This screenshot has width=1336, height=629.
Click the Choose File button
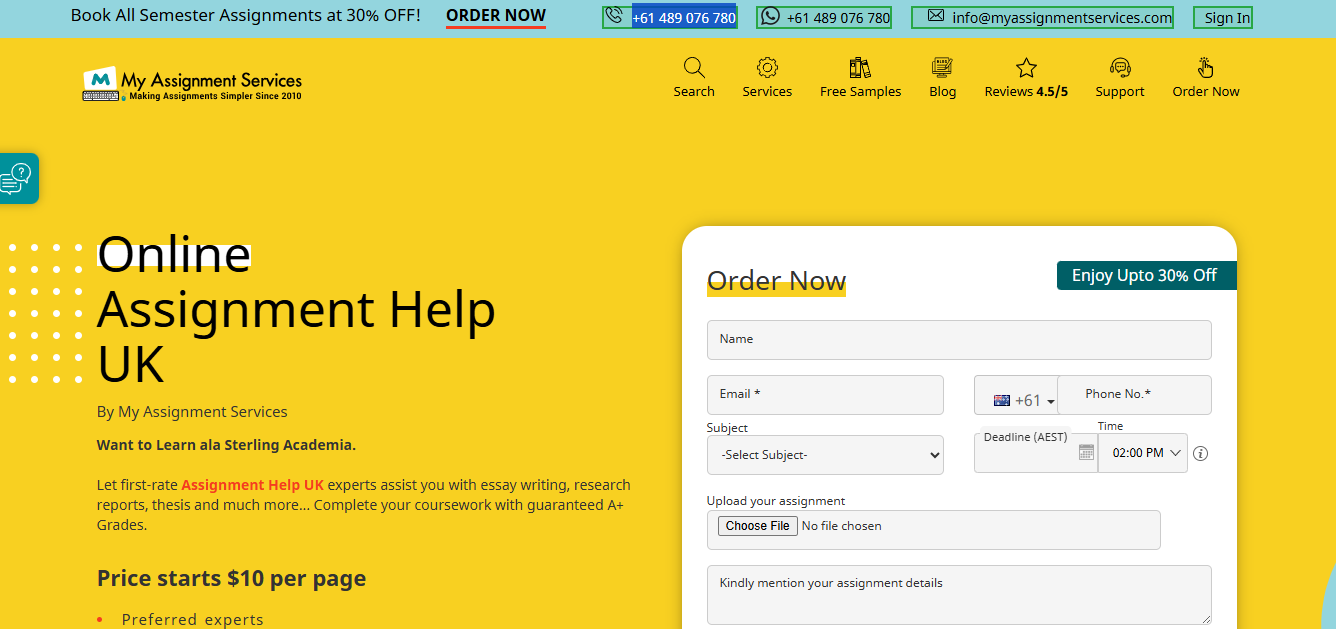757,526
